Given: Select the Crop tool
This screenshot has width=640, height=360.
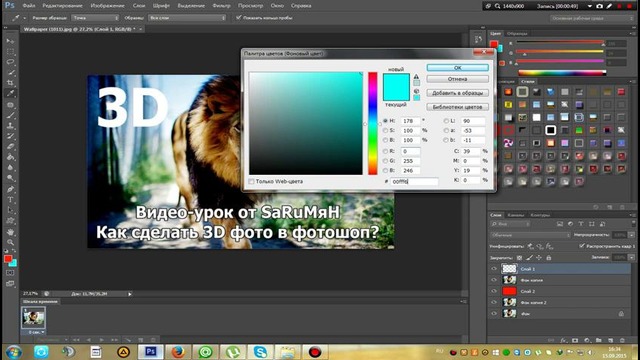Looking at the screenshot, I should [x=10, y=83].
